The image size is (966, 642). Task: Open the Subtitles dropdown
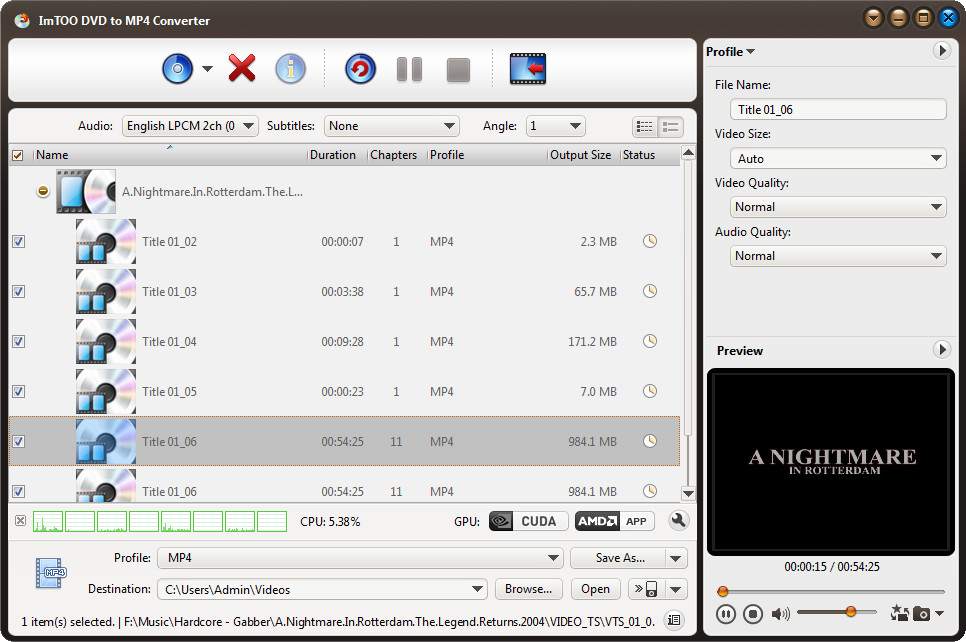pyautogui.click(x=392, y=126)
